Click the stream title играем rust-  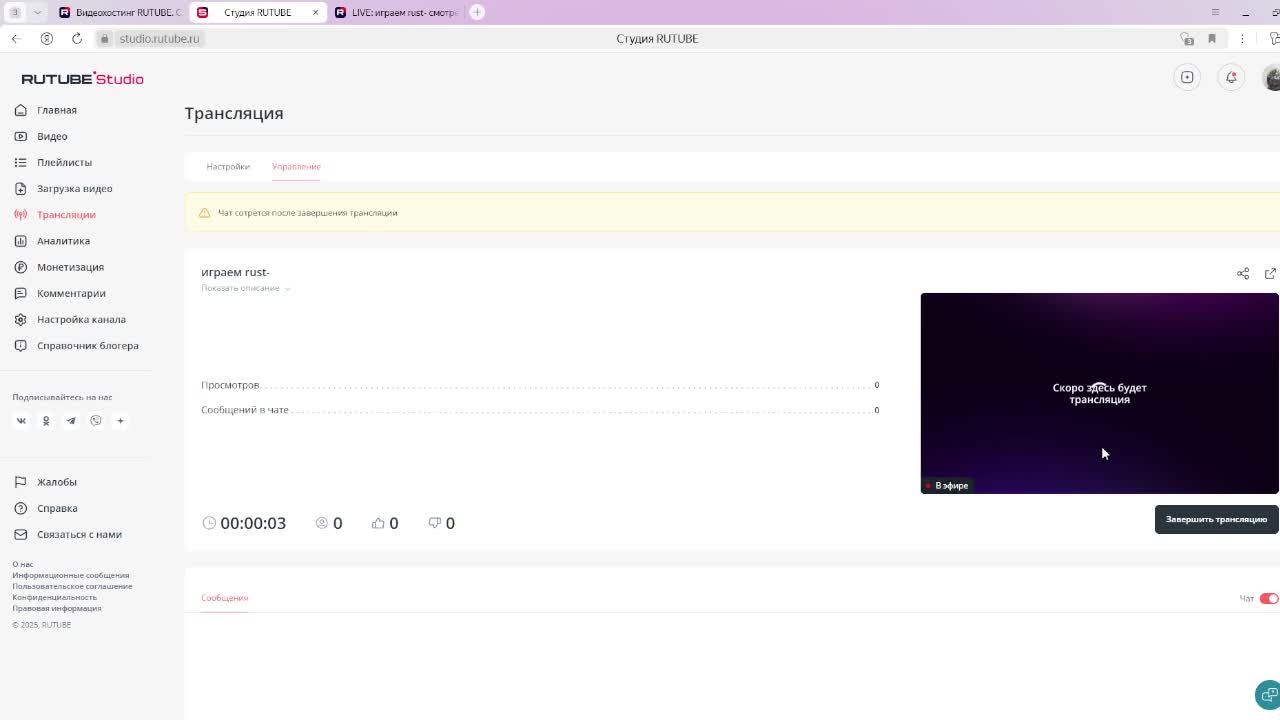235,272
